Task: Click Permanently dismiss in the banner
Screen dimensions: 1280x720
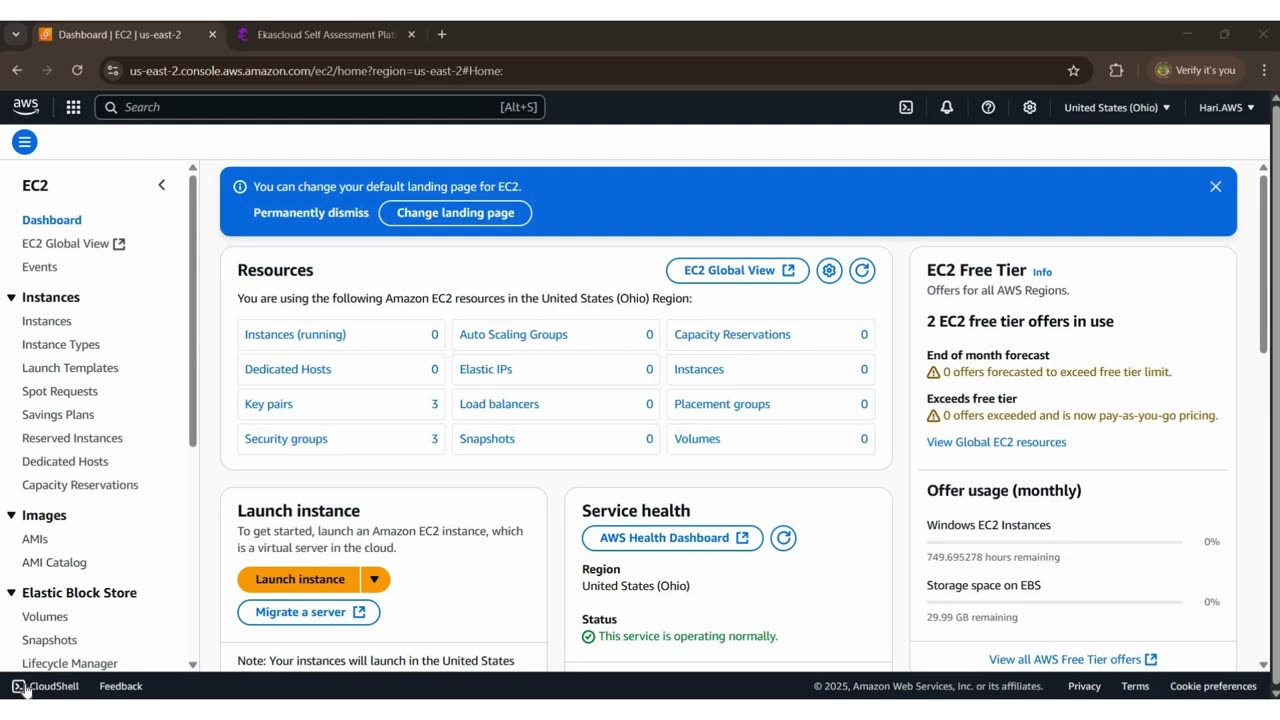Action: point(311,213)
